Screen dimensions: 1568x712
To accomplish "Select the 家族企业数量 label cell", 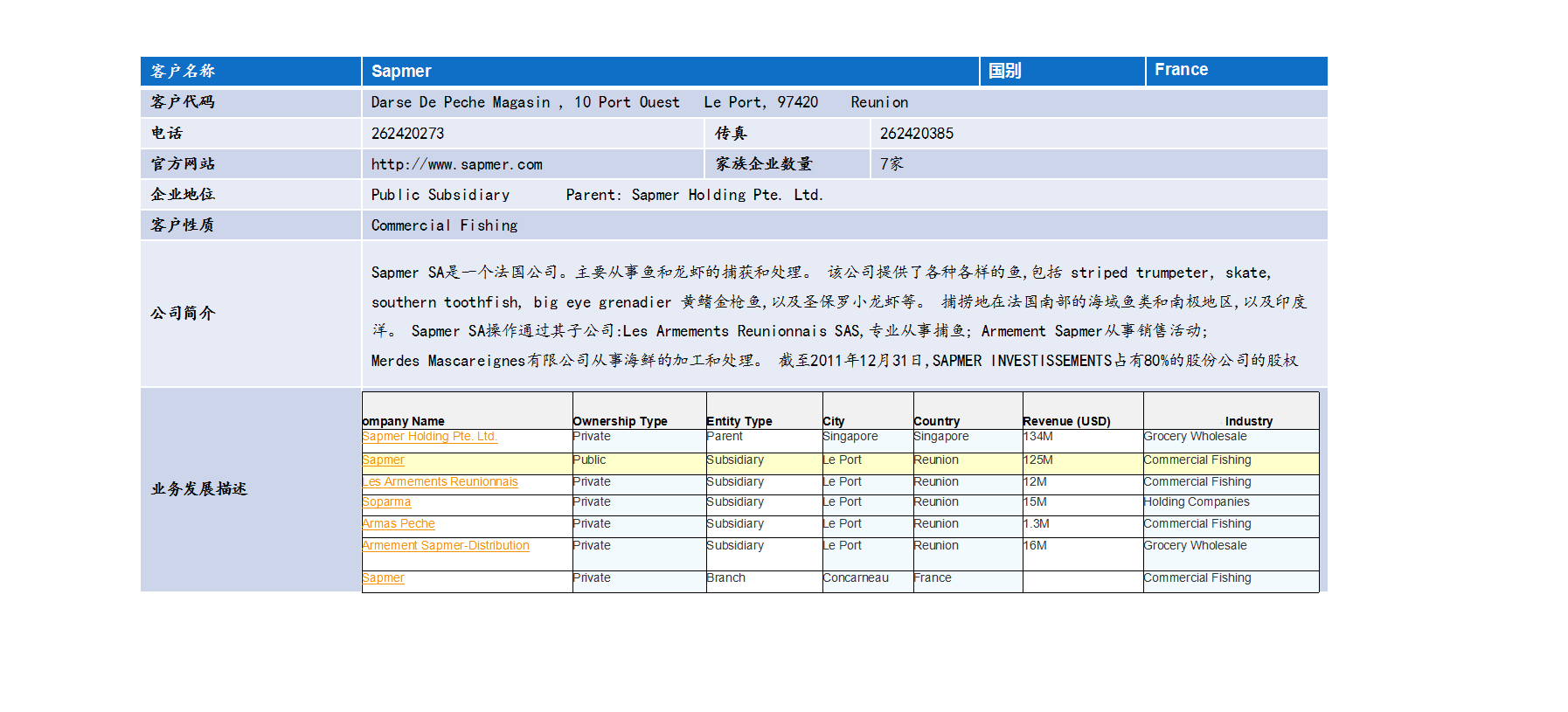I will [x=787, y=164].
